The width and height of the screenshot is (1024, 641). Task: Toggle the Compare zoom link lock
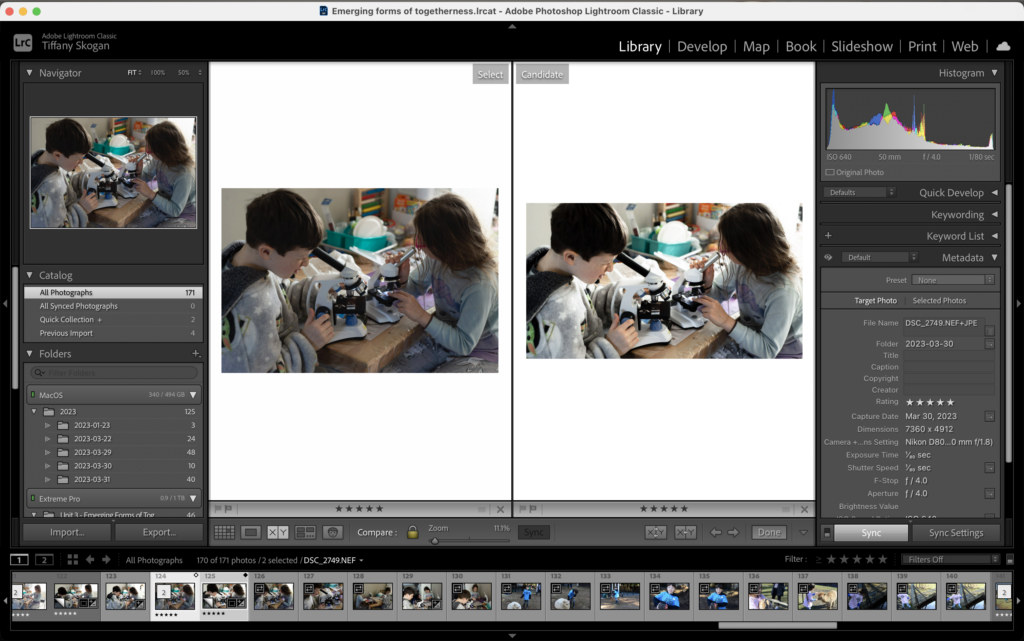coord(412,532)
